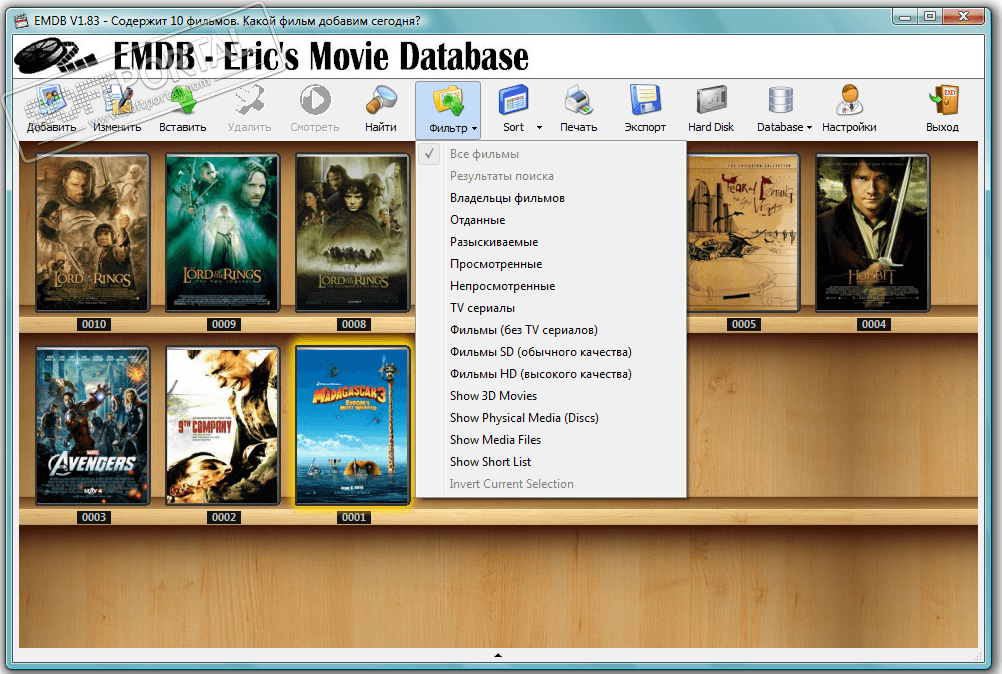The height and width of the screenshot is (674, 1002).
Task: Toggle the checked Все фильмы filter
Action: coord(551,154)
